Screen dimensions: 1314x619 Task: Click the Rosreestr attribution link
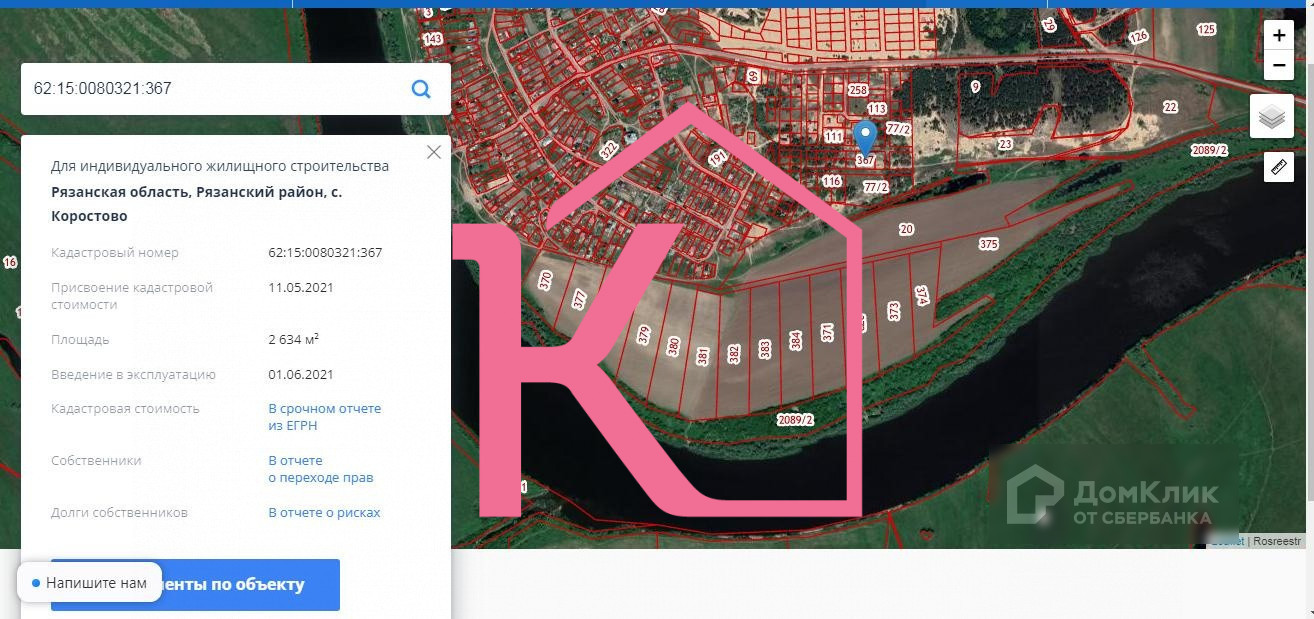coord(1278,541)
